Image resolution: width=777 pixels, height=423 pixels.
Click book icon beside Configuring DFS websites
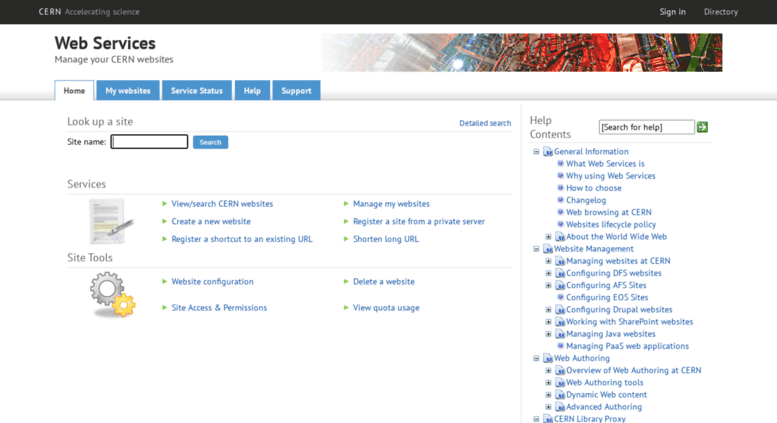[560, 273]
